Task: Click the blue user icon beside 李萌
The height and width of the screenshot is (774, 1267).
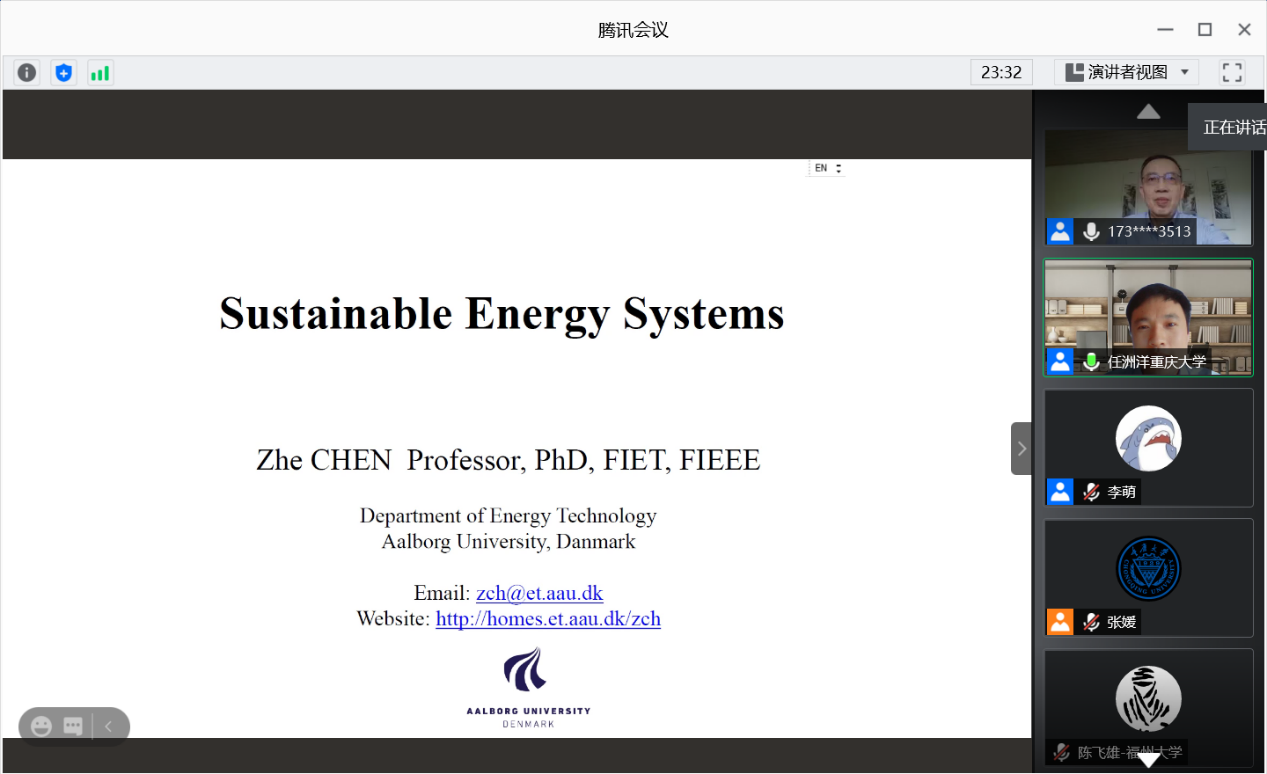Action: tap(1060, 491)
